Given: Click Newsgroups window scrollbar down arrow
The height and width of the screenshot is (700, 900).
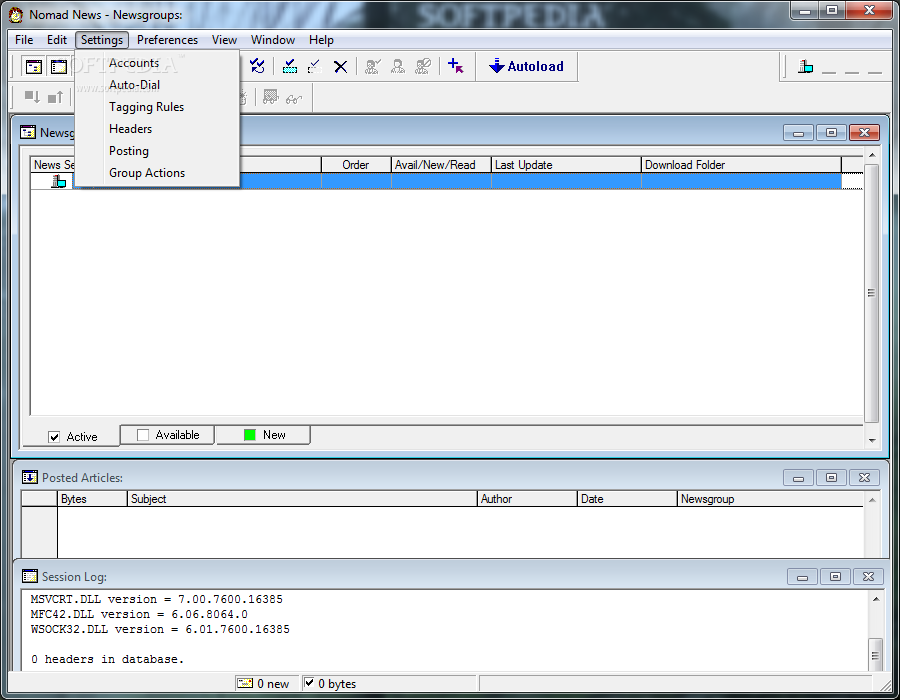Looking at the screenshot, I should coord(872,441).
